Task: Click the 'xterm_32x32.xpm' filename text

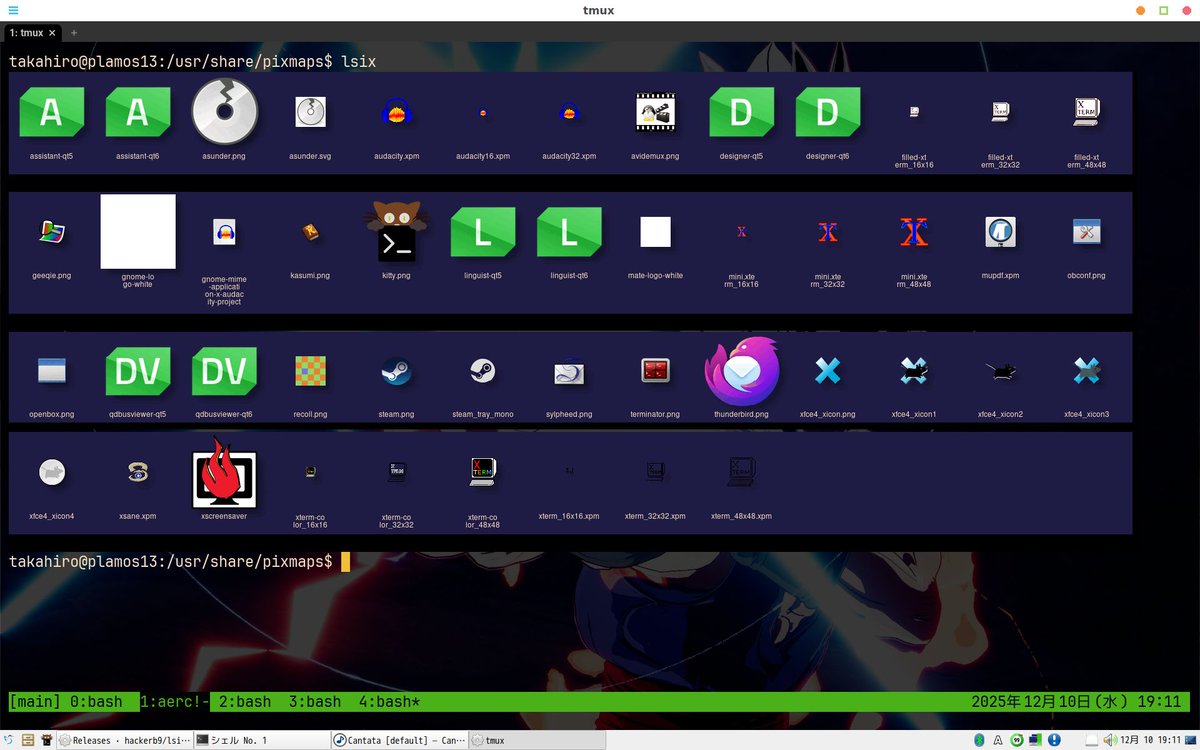Action: click(655, 516)
